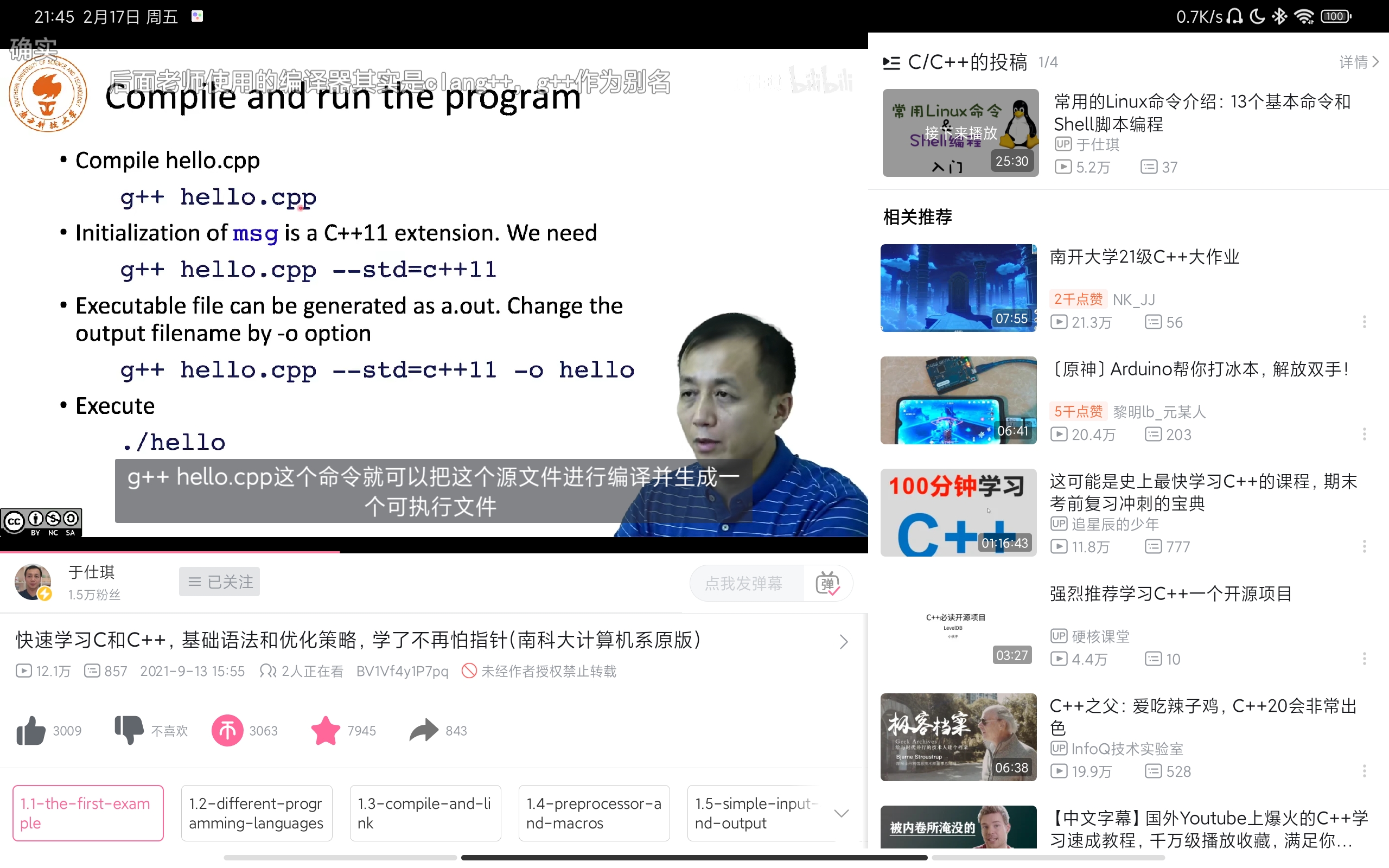Open more options for 100分钟 C++ video

1365,546
